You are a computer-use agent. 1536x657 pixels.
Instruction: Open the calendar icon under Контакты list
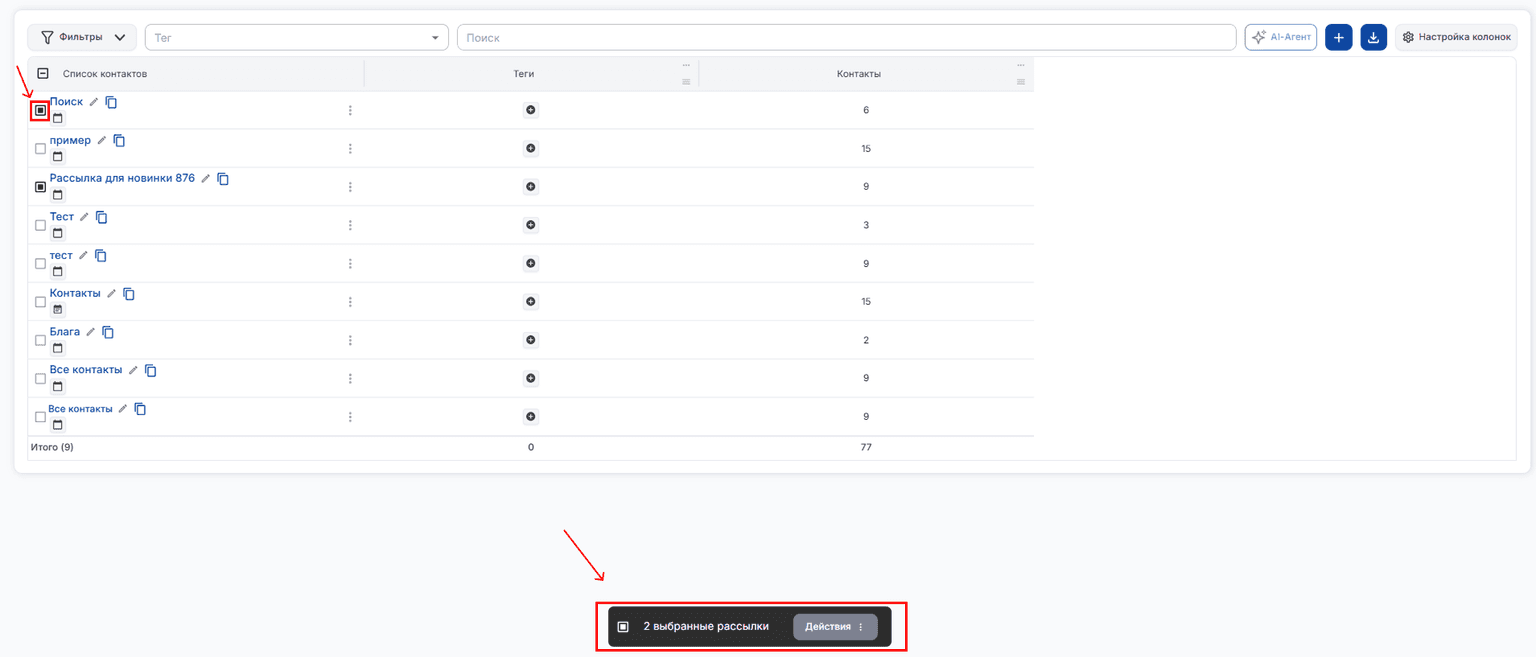pos(57,310)
